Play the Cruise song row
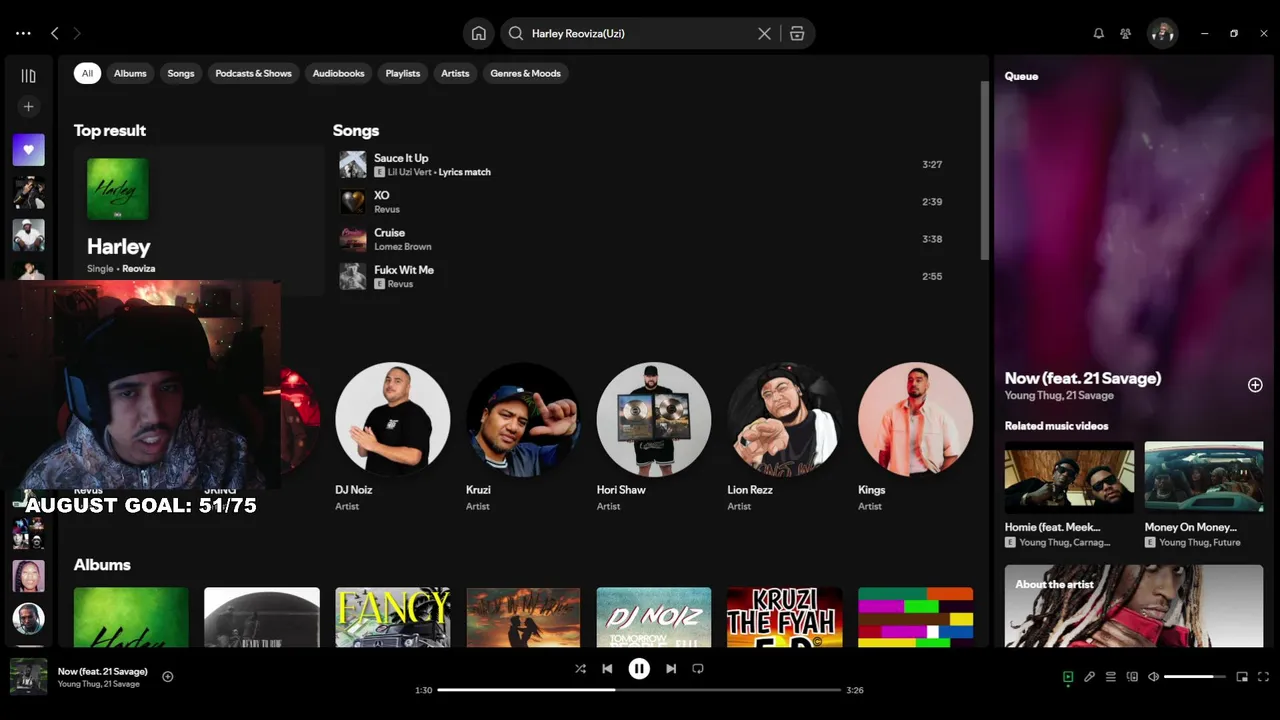 point(646,239)
